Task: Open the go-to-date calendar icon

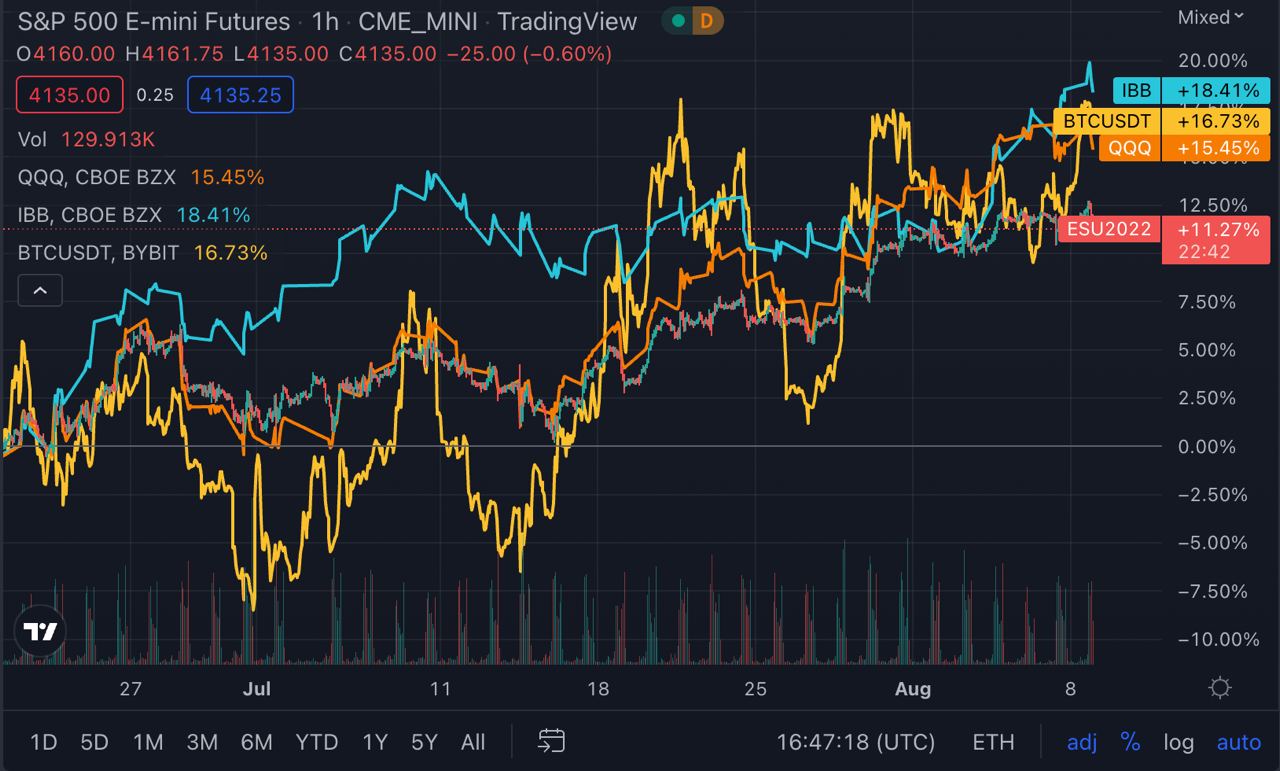Action: click(x=551, y=741)
